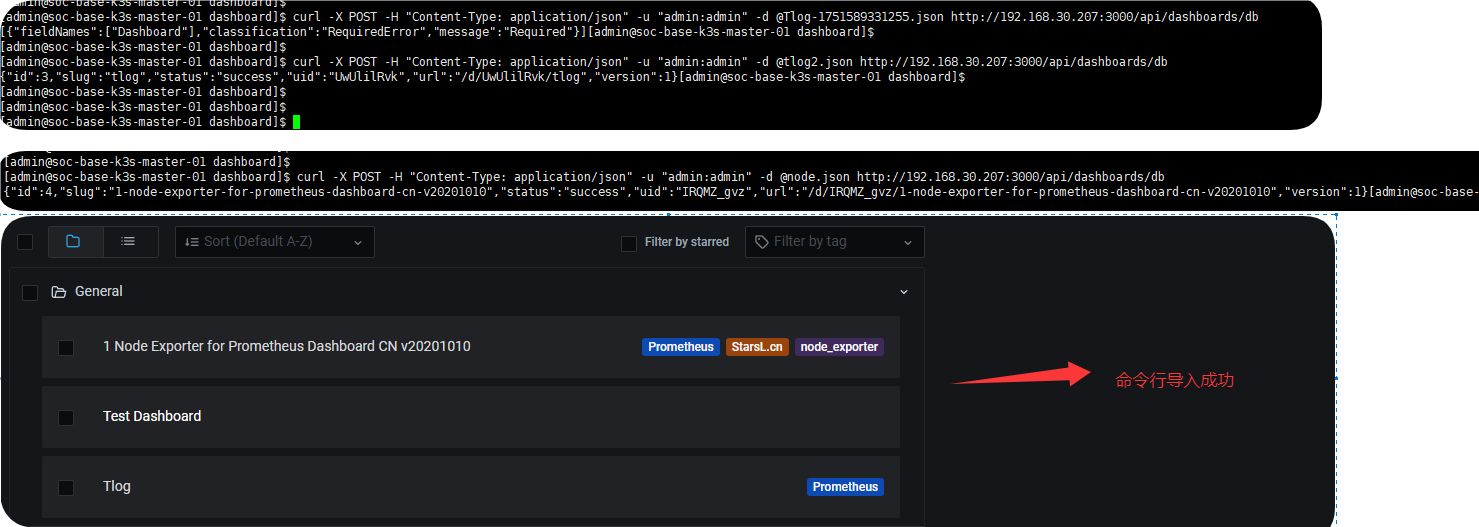Tick the Tlog dashboard checkbox

(66, 488)
